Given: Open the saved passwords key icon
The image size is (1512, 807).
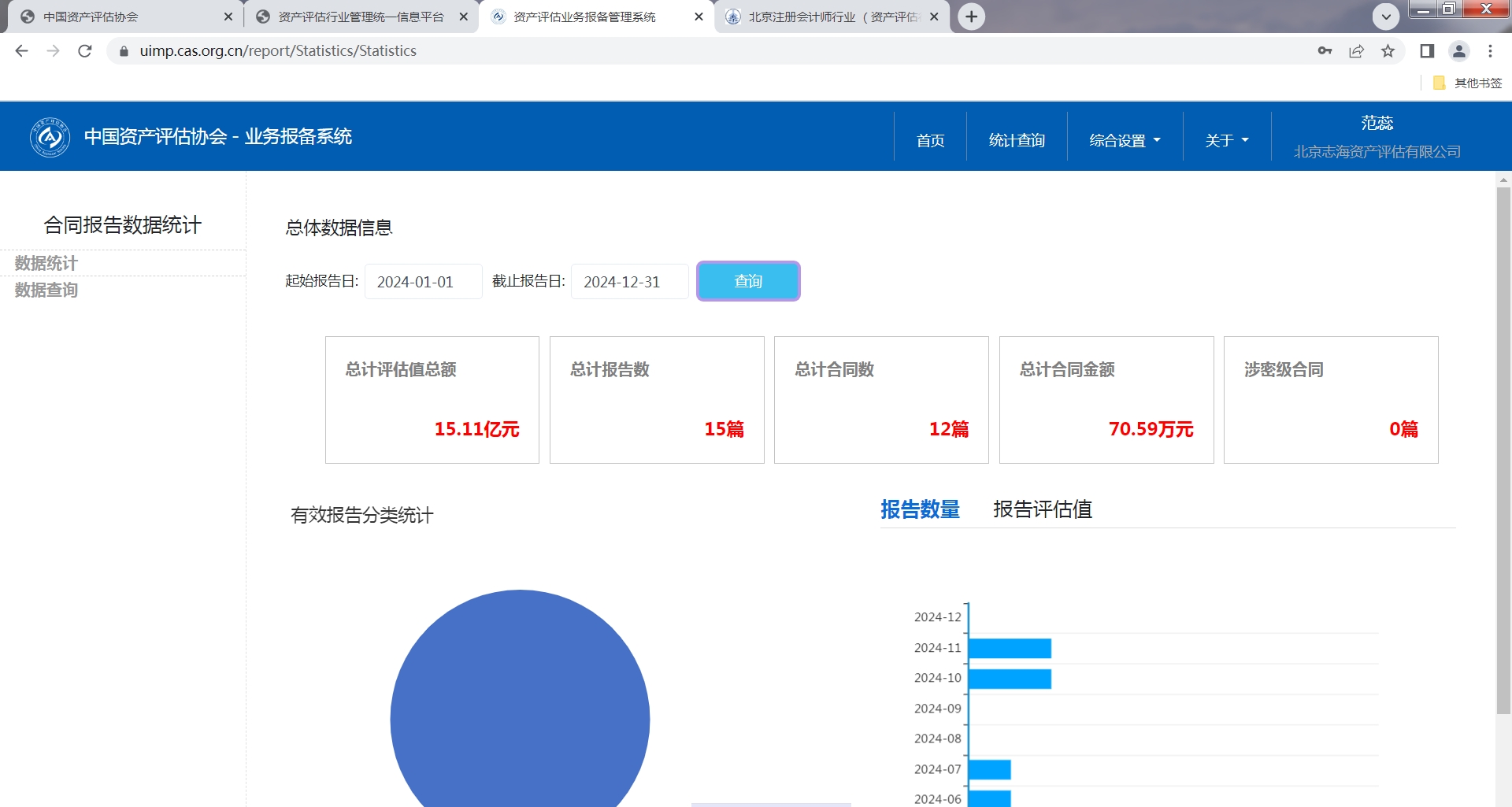Looking at the screenshot, I should click(1325, 51).
